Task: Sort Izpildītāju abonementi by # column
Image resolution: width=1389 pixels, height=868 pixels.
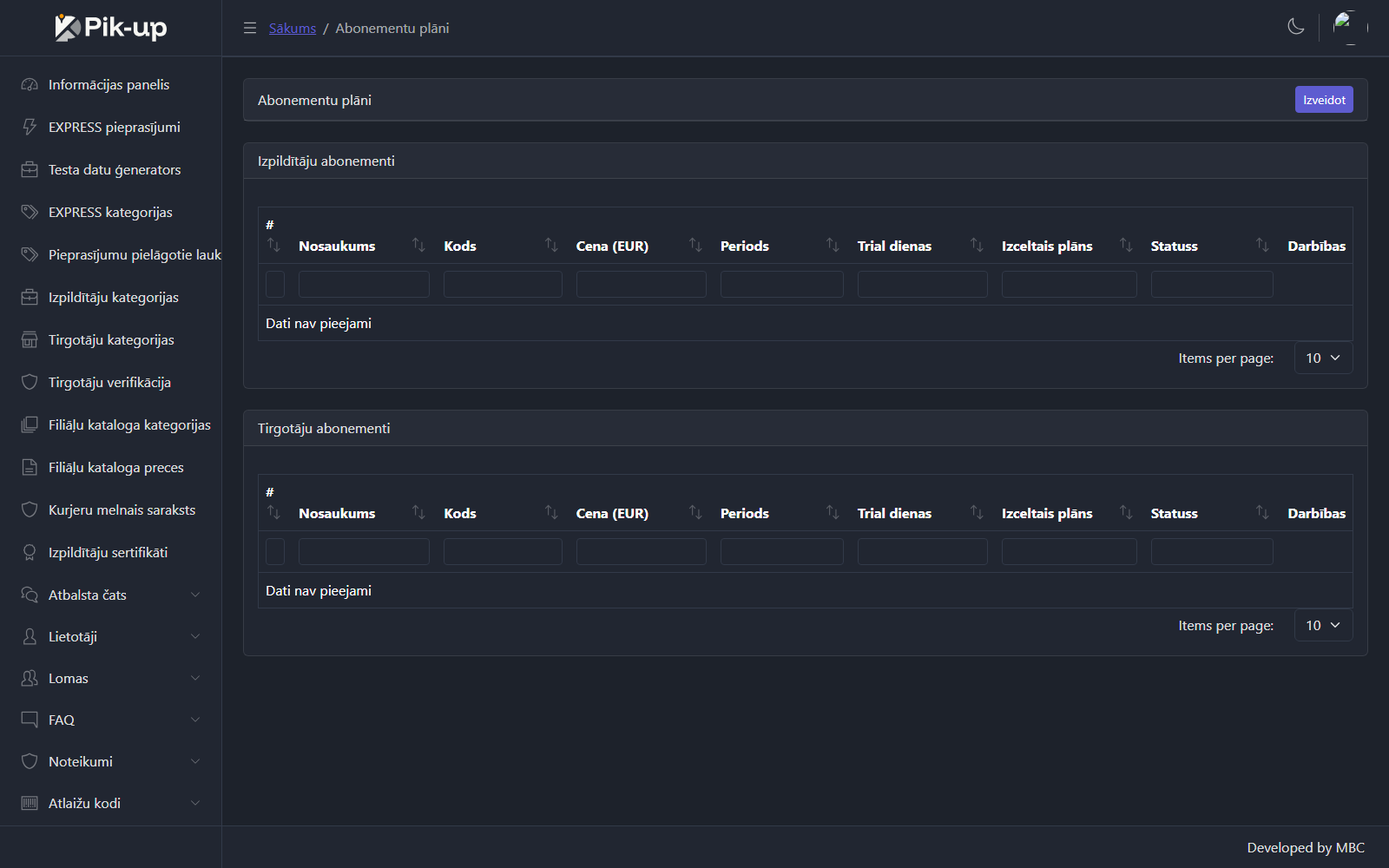Action: pos(274,246)
